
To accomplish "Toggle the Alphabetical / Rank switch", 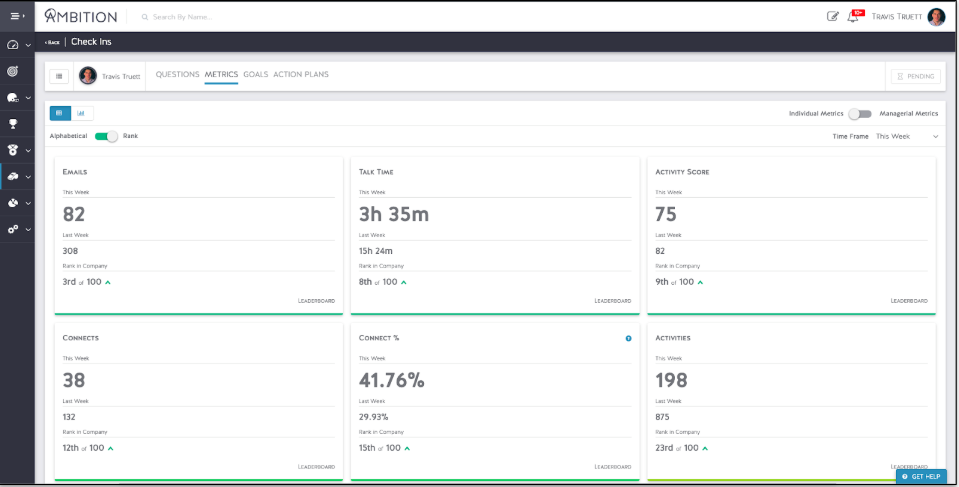I will pyautogui.click(x=106, y=136).
